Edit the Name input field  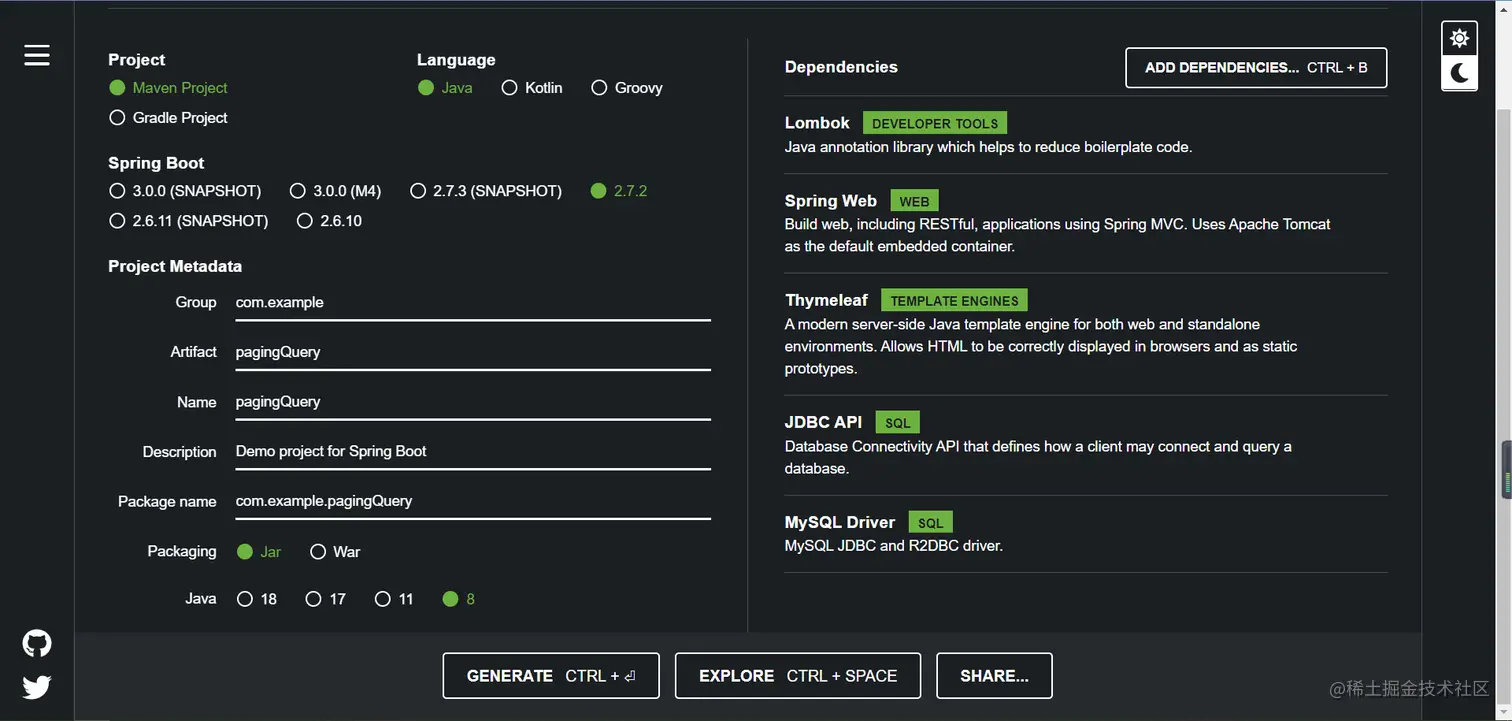tap(473, 402)
